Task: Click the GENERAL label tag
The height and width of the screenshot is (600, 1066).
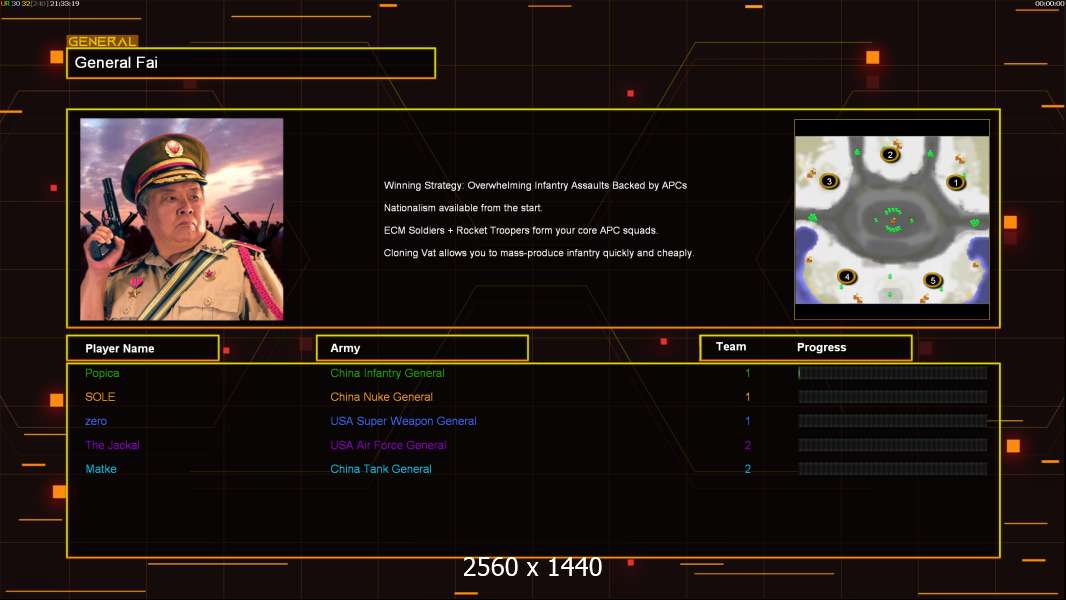Action: click(x=102, y=41)
